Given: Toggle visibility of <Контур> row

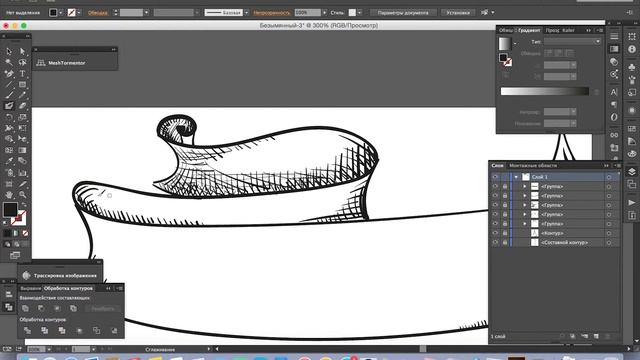Looking at the screenshot, I should point(495,233).
